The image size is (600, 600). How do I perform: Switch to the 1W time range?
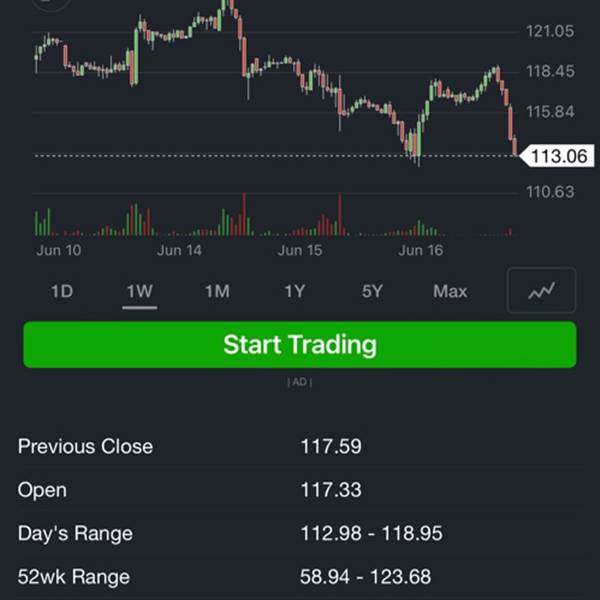point(139,292)
